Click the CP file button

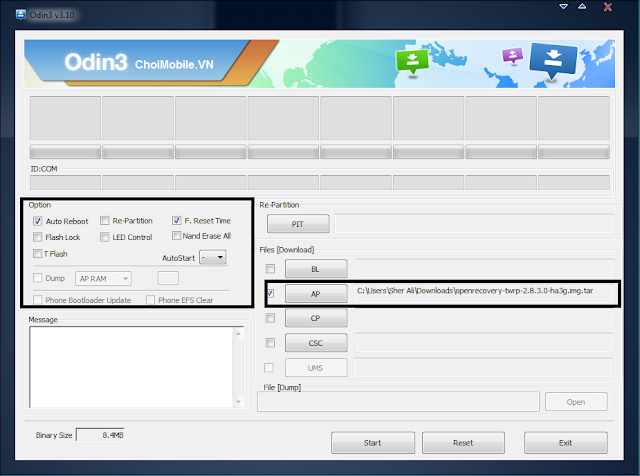click(316, 318)
